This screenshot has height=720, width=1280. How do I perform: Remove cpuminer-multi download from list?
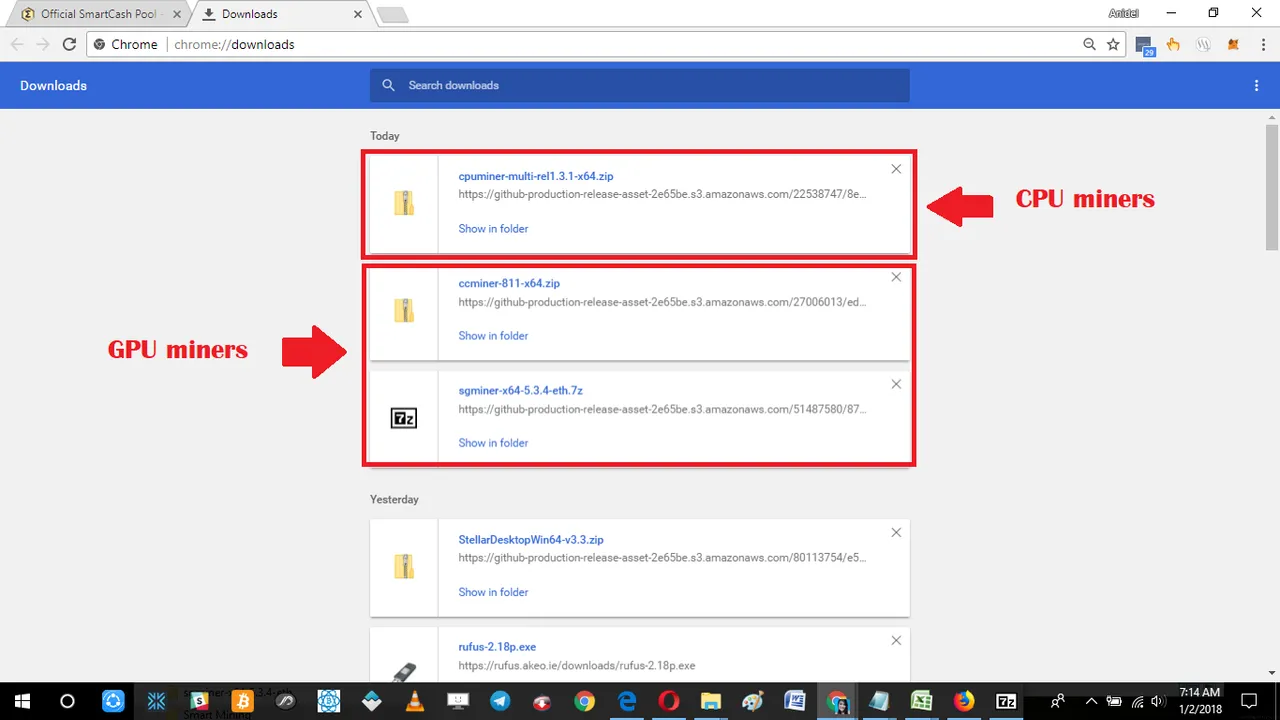coord(896,169)
